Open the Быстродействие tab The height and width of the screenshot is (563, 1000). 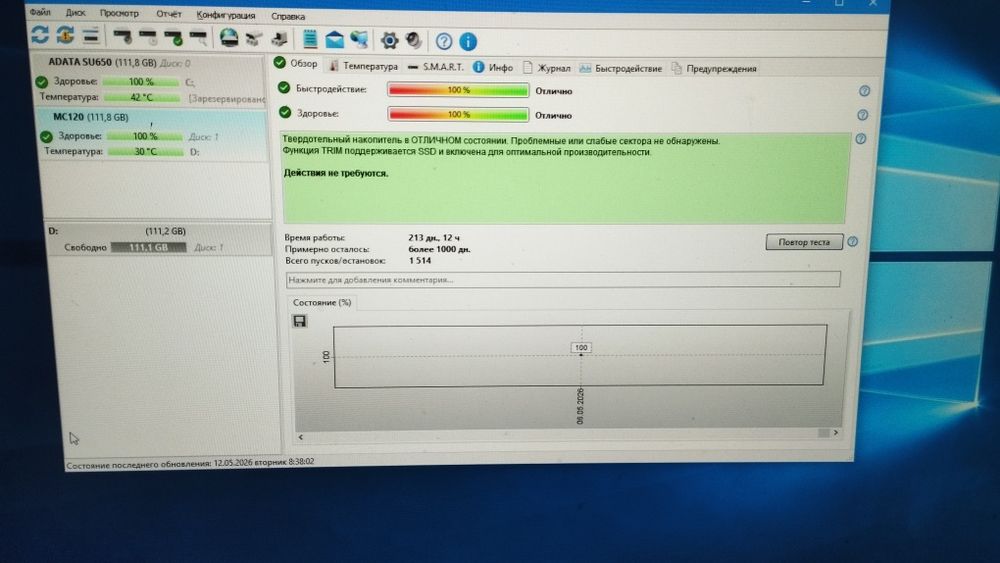pos(621,68)
